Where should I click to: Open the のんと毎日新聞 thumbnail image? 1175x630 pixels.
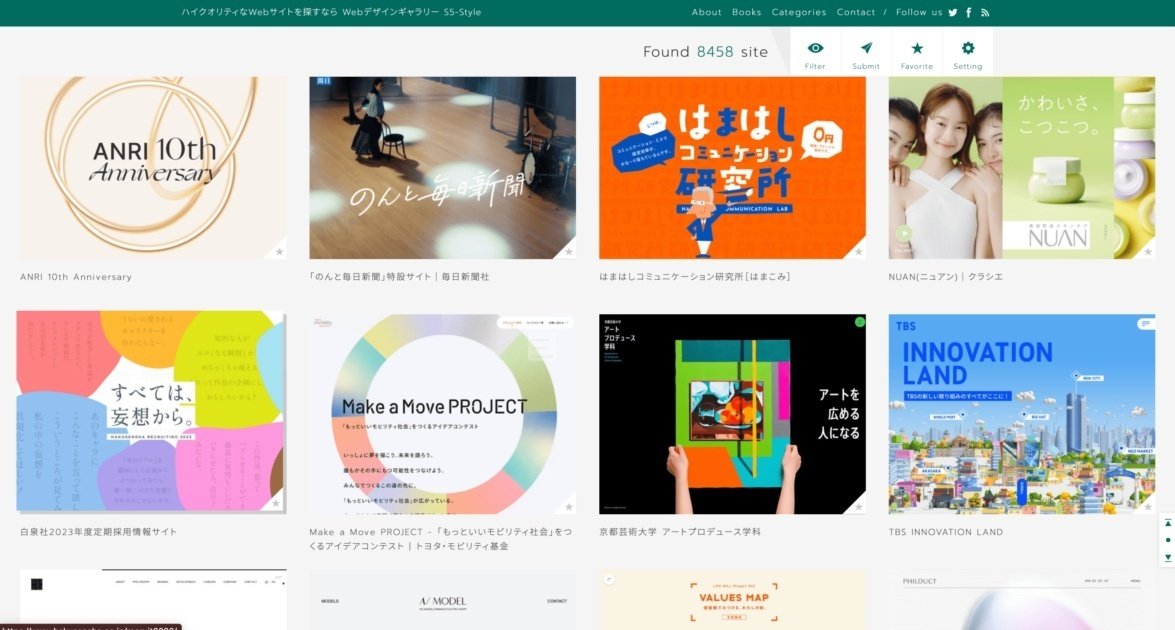pyautogui.click(x=442, y=167)
